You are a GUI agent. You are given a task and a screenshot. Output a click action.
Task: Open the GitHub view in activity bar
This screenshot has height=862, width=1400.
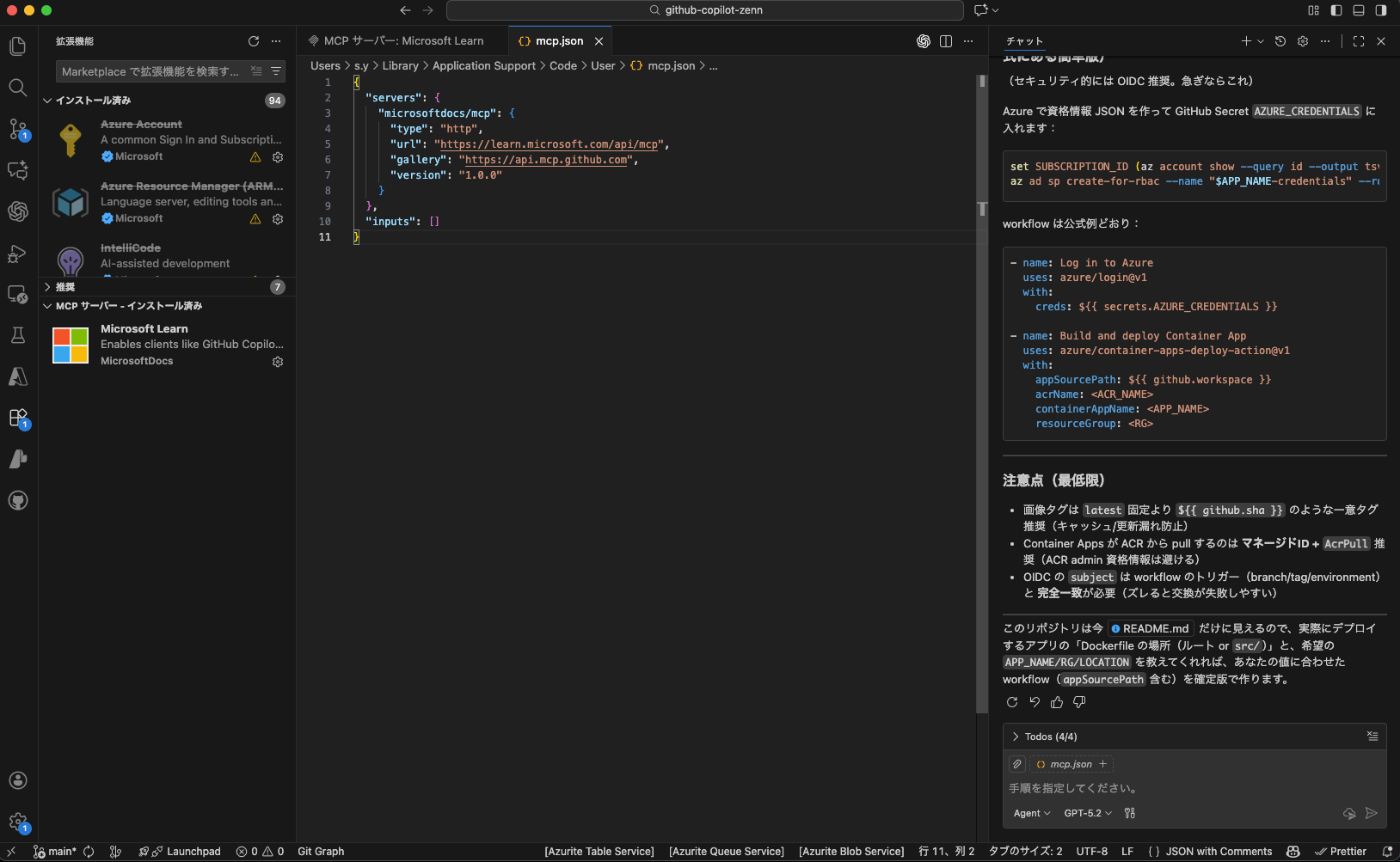coord(18,500)
